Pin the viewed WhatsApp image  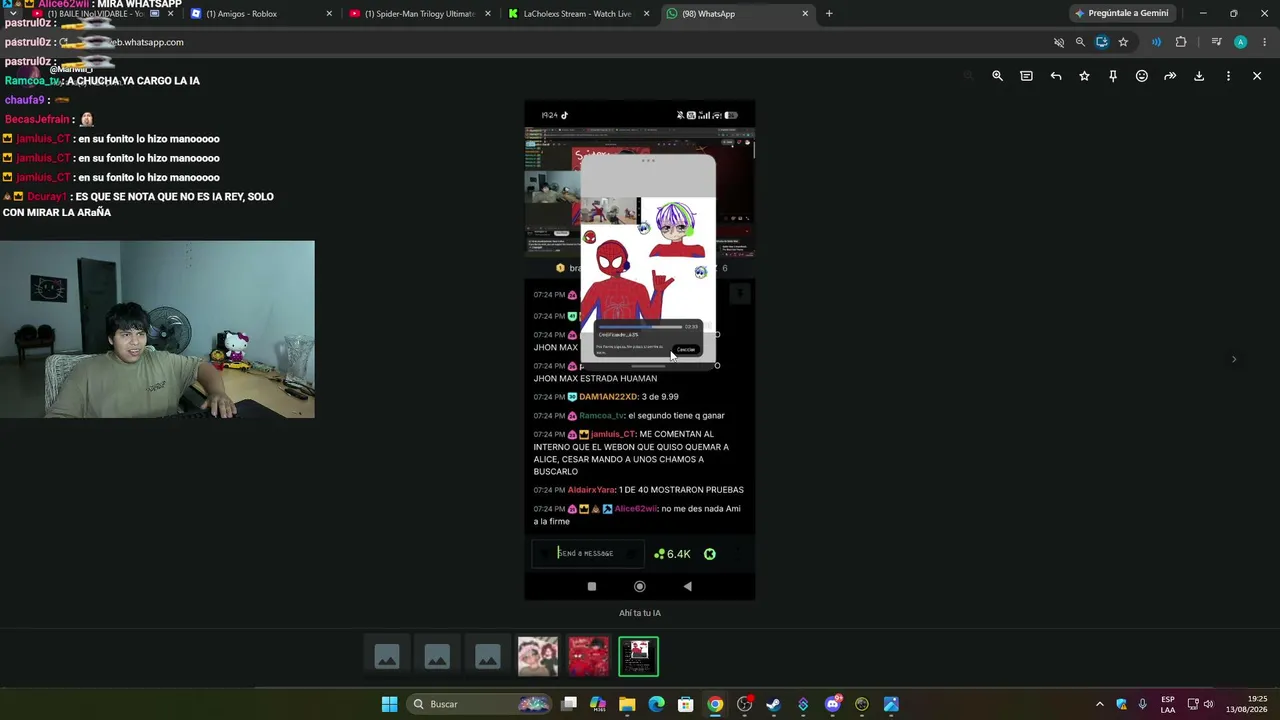(x=1113, y=76)
